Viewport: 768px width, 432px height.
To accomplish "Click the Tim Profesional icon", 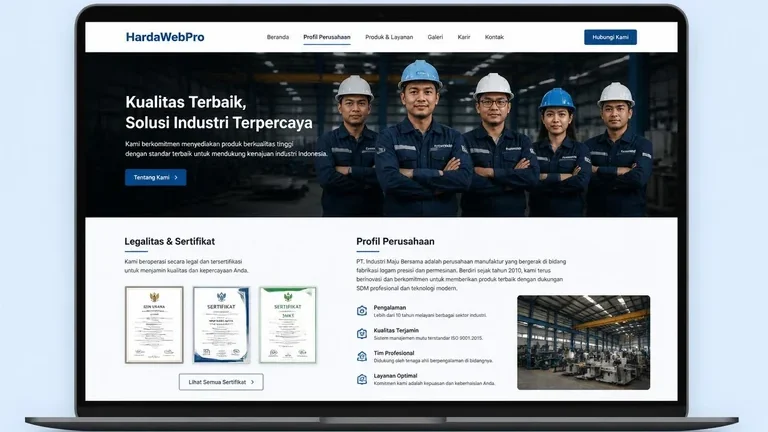I will tap(362, 356).
